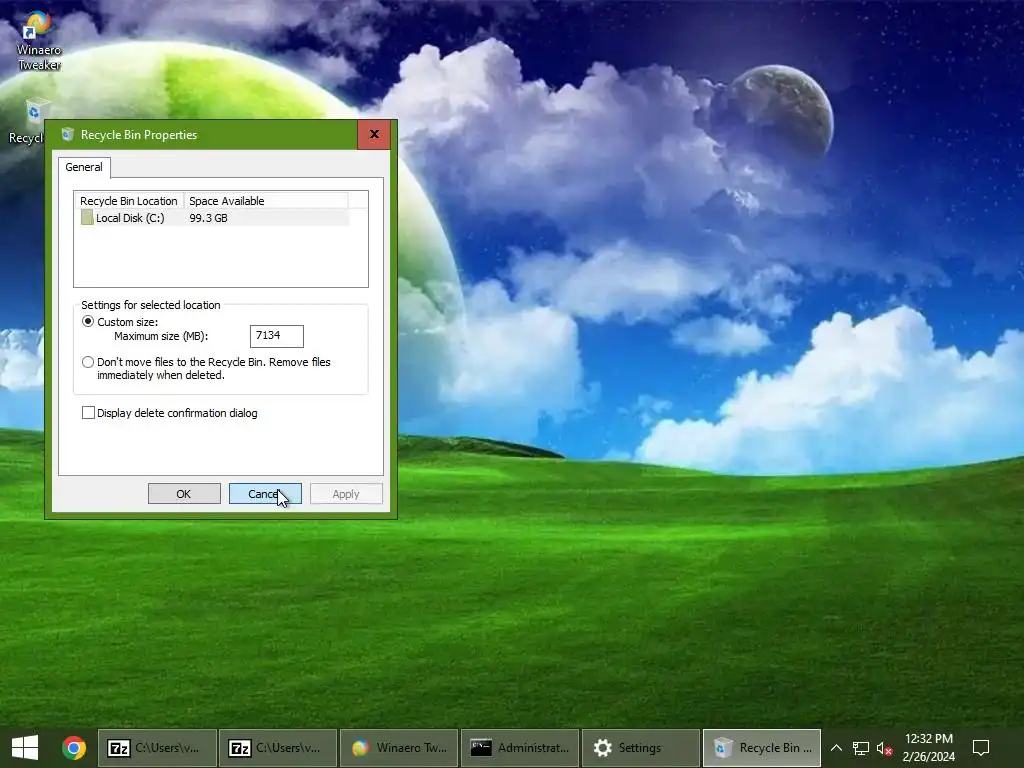The image size is (1024, 768).
Task: Open Winaero Tweaker taskbar window
Action: click(399, 748)
